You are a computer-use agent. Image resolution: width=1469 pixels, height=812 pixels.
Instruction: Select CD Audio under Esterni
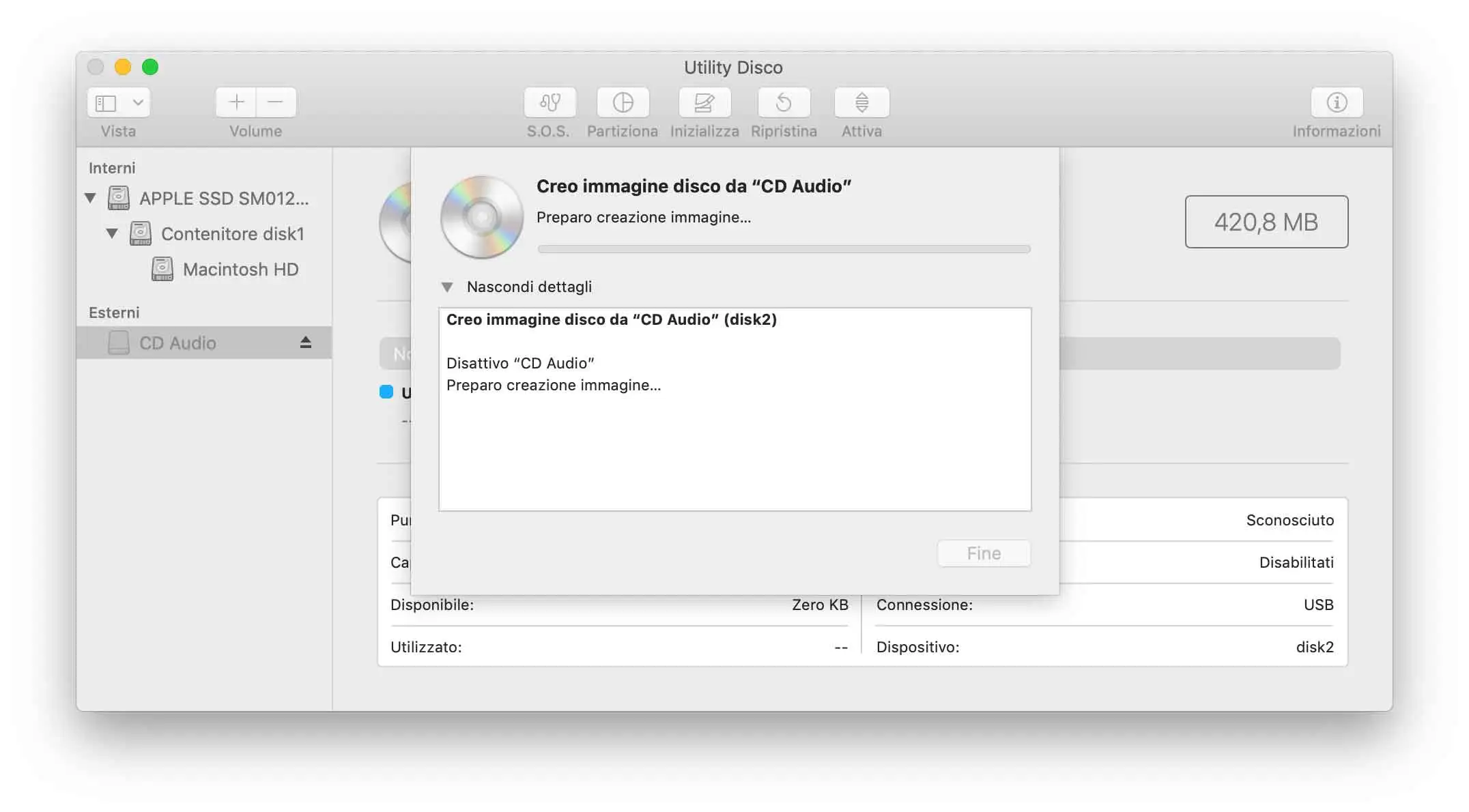point(177,343)
